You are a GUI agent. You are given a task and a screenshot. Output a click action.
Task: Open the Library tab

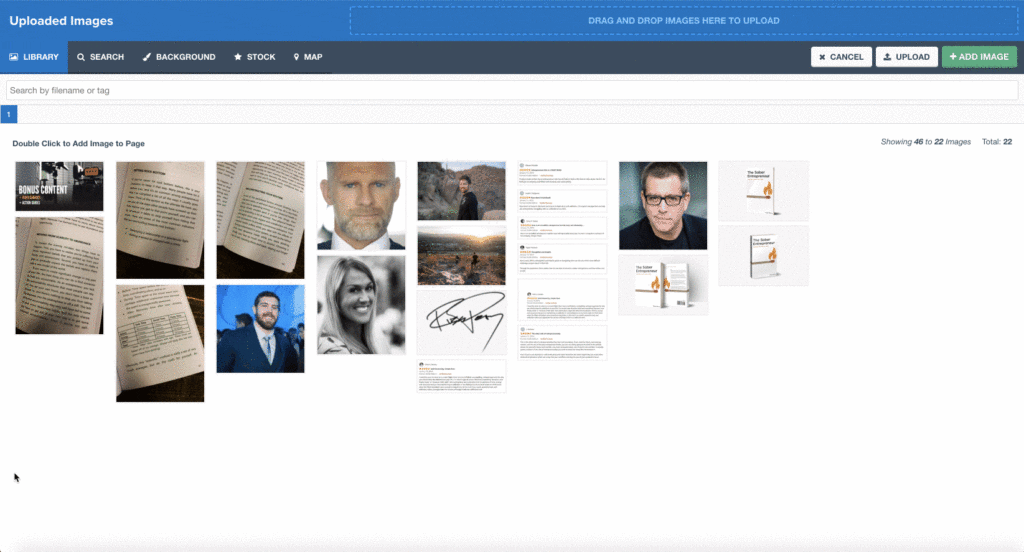(x=34, y=57)
